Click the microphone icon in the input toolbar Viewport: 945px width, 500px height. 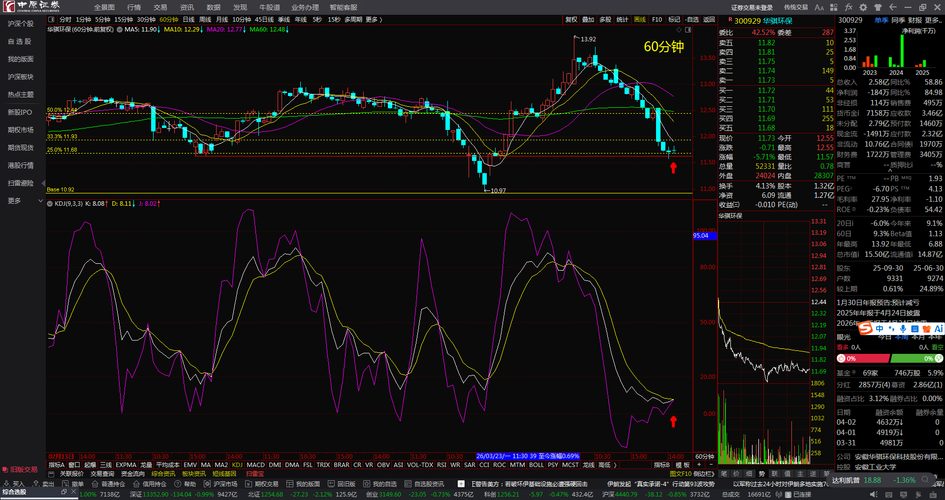(x=903, y=328)
